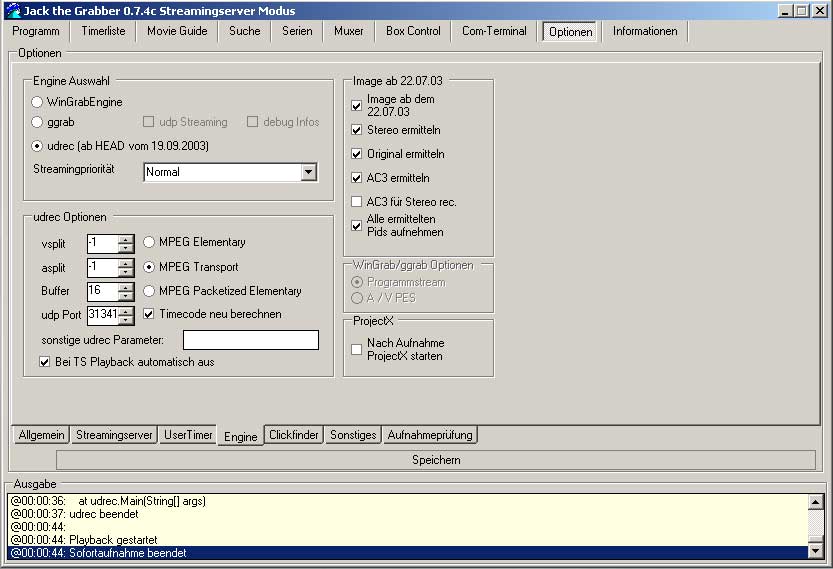
Task: Decrease the asplit value with down arrow
Action: click(126, 272)
